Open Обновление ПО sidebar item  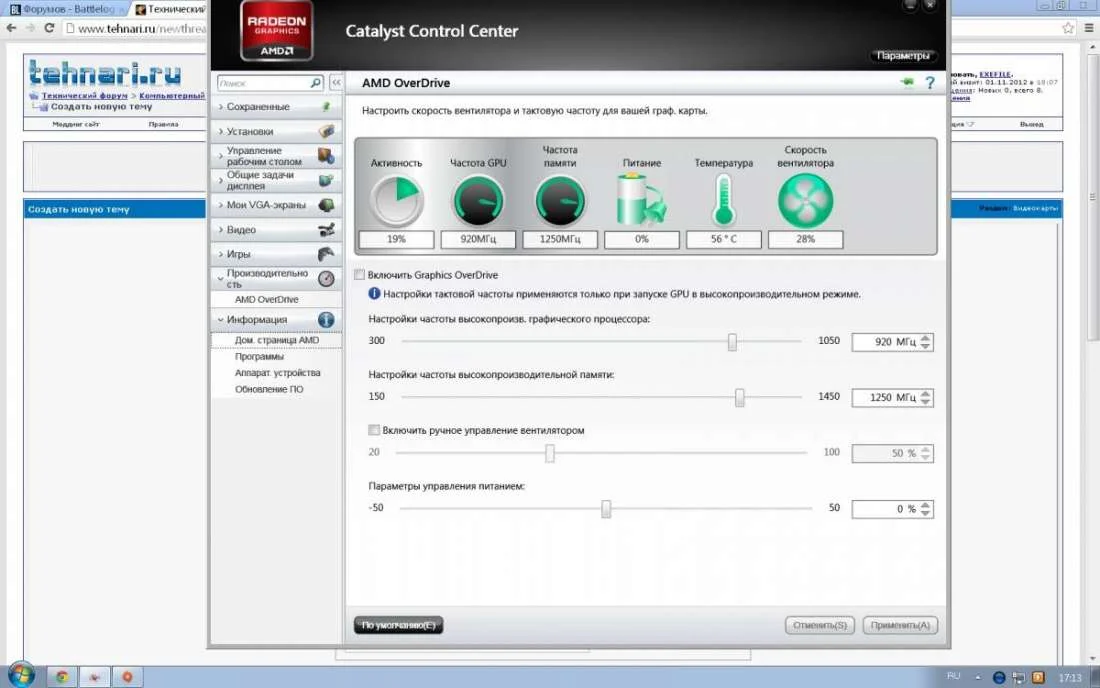click(x=269, y=389)
